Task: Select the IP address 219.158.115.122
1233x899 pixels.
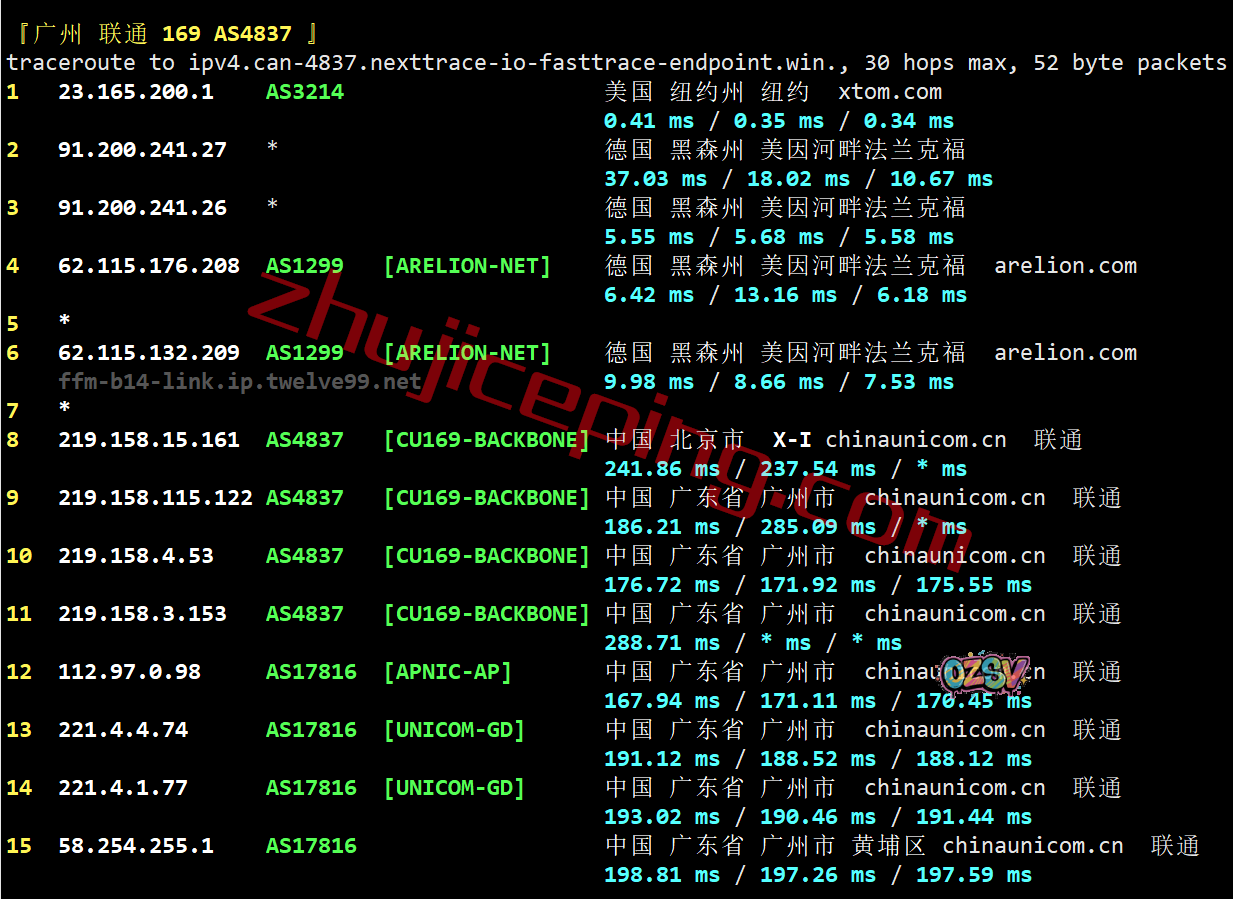Action: coord(155,498)
